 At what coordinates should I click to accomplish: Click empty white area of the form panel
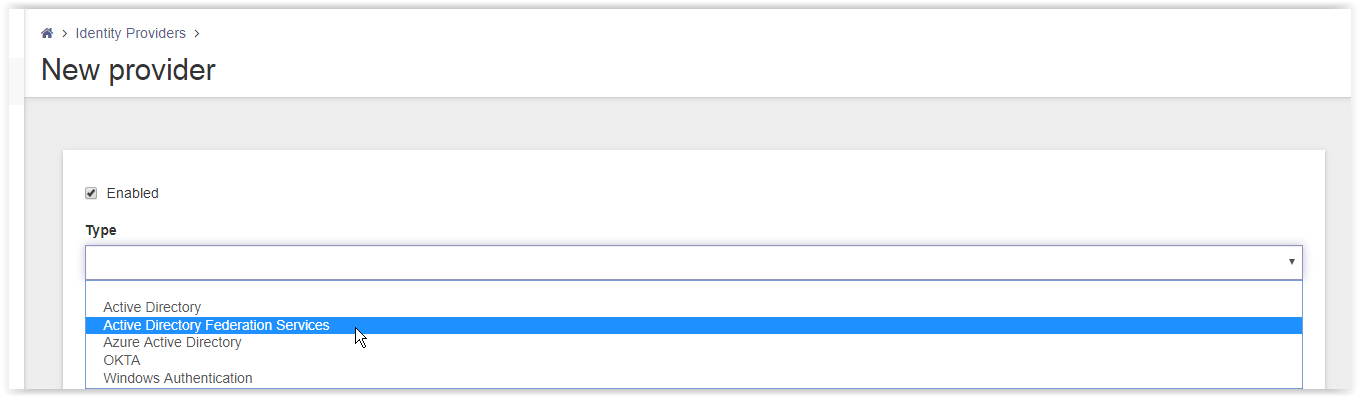700,200
